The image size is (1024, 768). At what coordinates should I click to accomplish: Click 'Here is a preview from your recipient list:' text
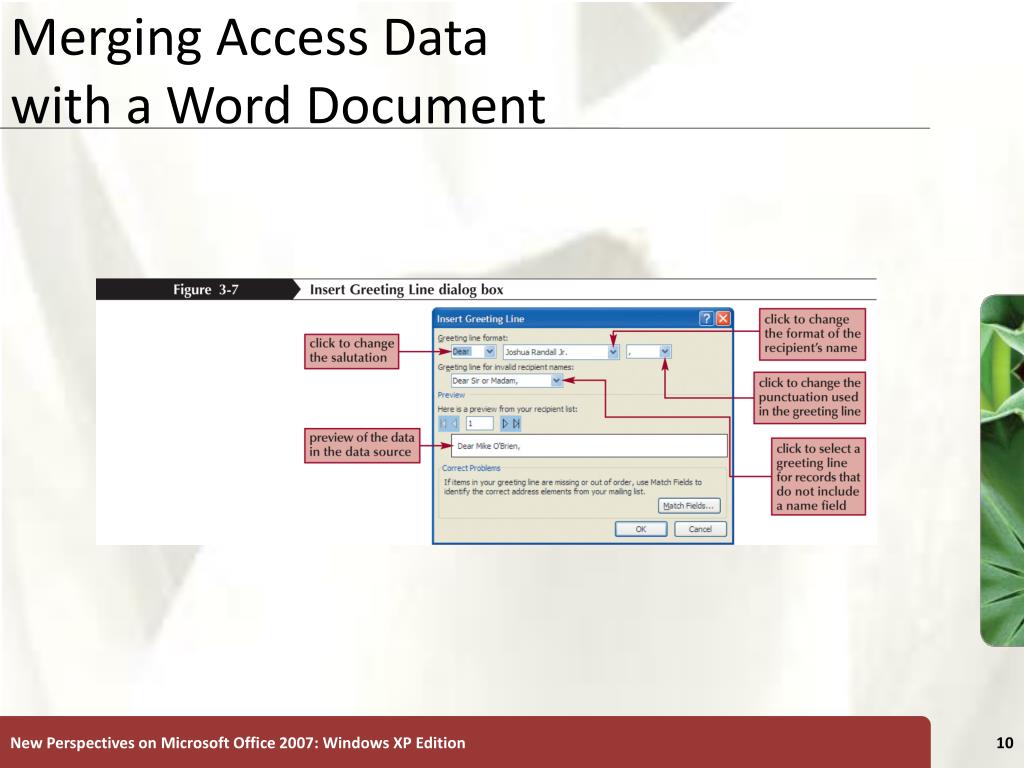tap(507, 409)
